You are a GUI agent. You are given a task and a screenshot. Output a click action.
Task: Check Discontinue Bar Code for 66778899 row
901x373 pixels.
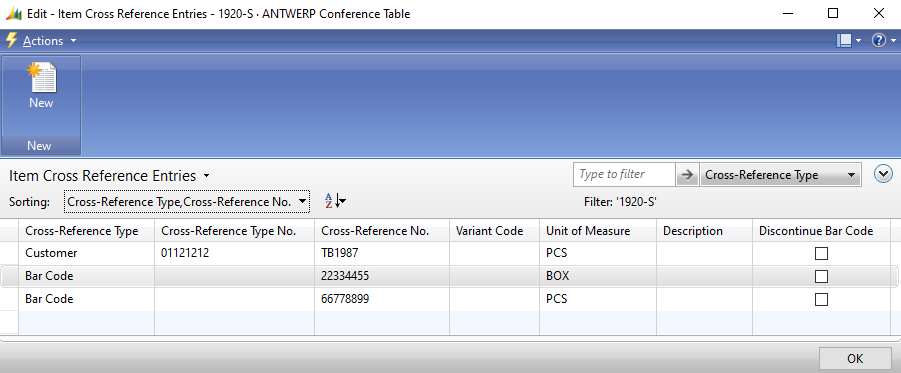(821, 299)
